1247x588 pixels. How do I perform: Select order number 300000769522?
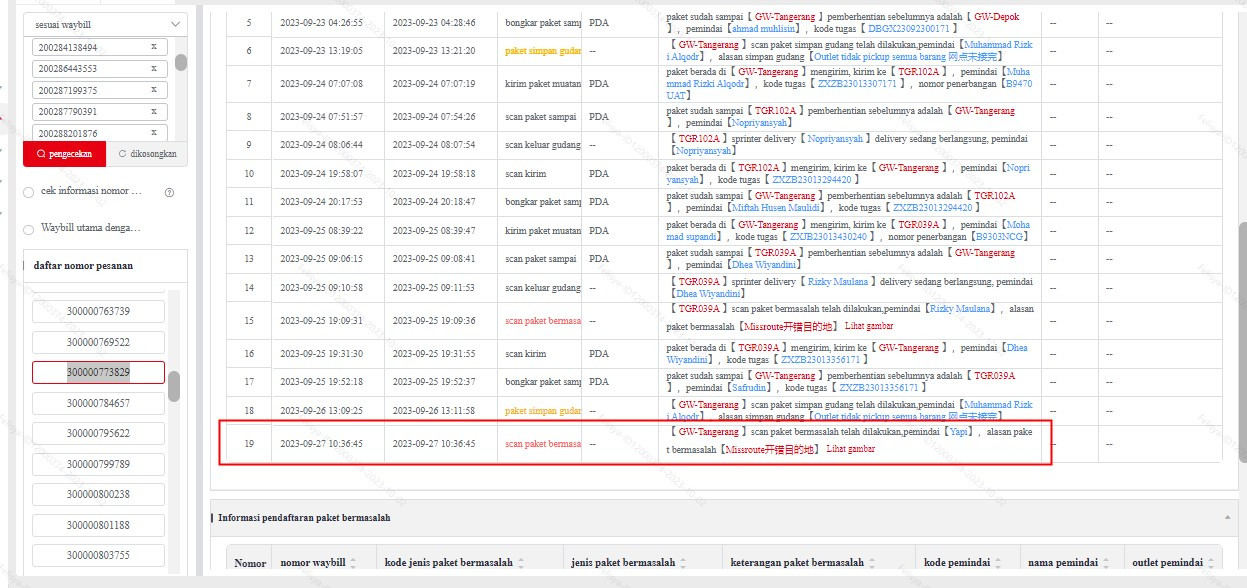pos(98,342)
